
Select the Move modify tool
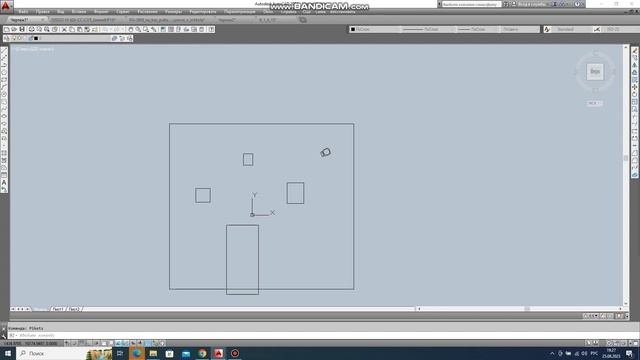click(635, 87)
